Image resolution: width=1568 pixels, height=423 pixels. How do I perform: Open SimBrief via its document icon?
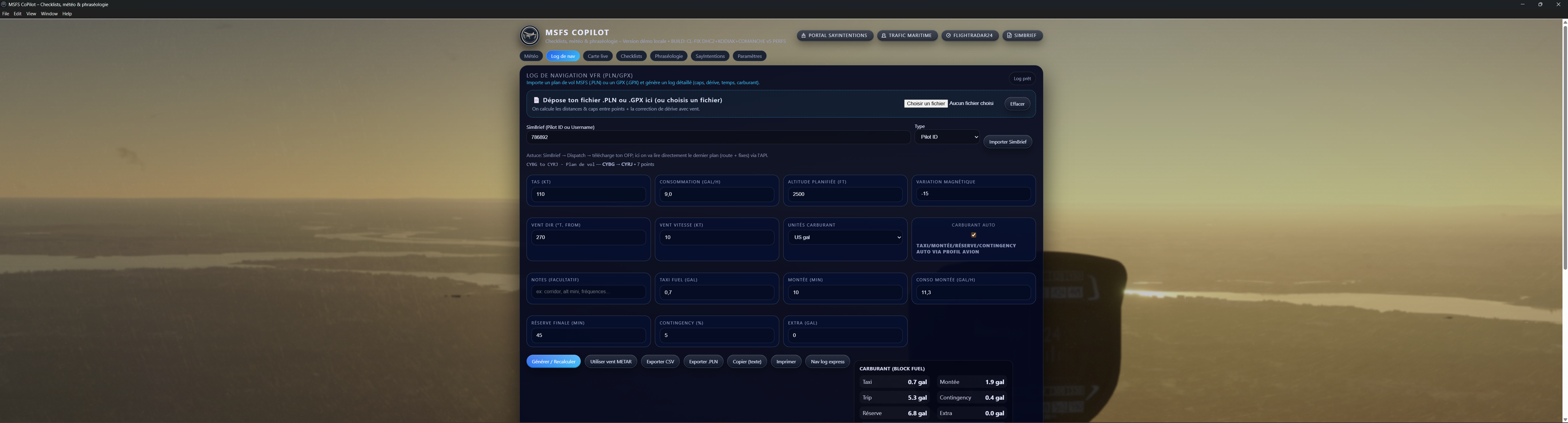(1009, 36)
